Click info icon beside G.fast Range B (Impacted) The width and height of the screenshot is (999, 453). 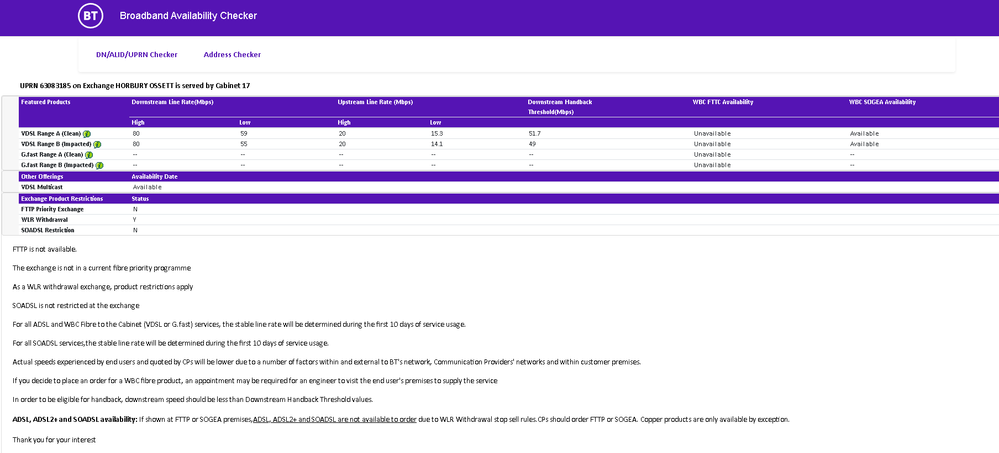pos(99,165)
